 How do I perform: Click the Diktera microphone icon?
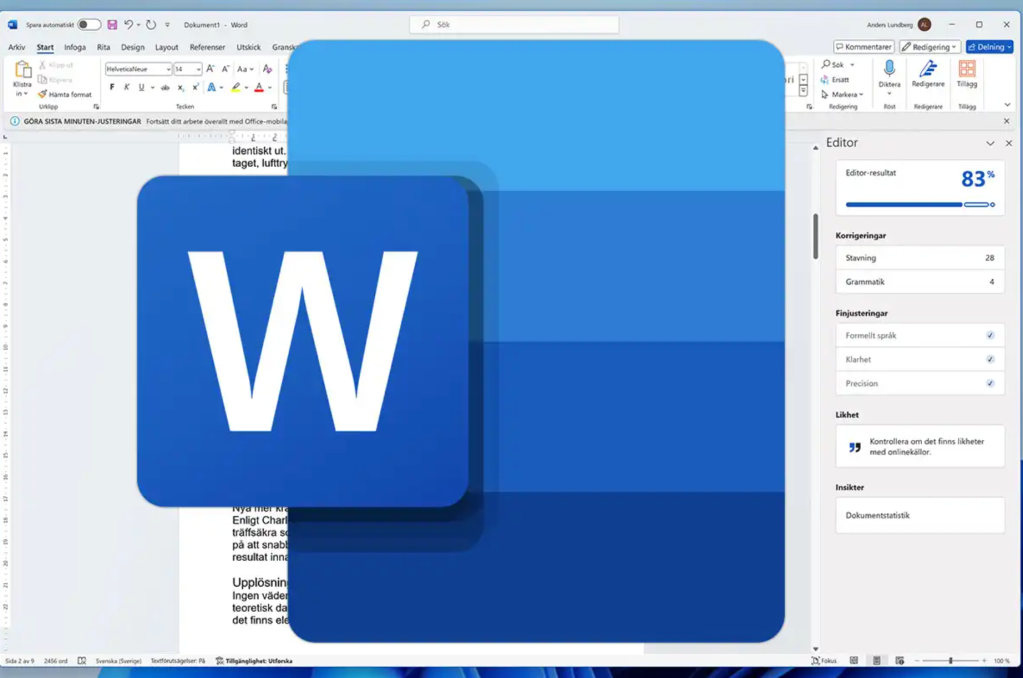[x=889, y=69]
